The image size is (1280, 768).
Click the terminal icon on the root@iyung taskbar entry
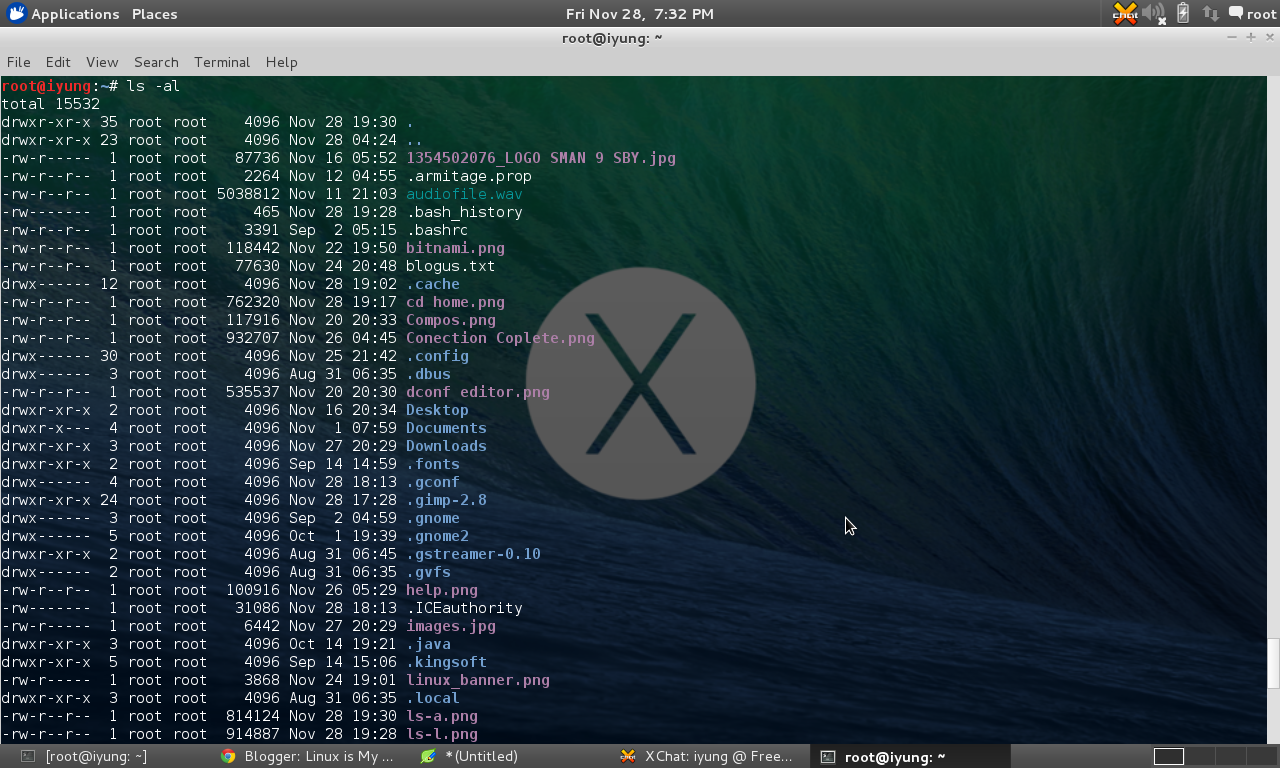click(828, 757)
